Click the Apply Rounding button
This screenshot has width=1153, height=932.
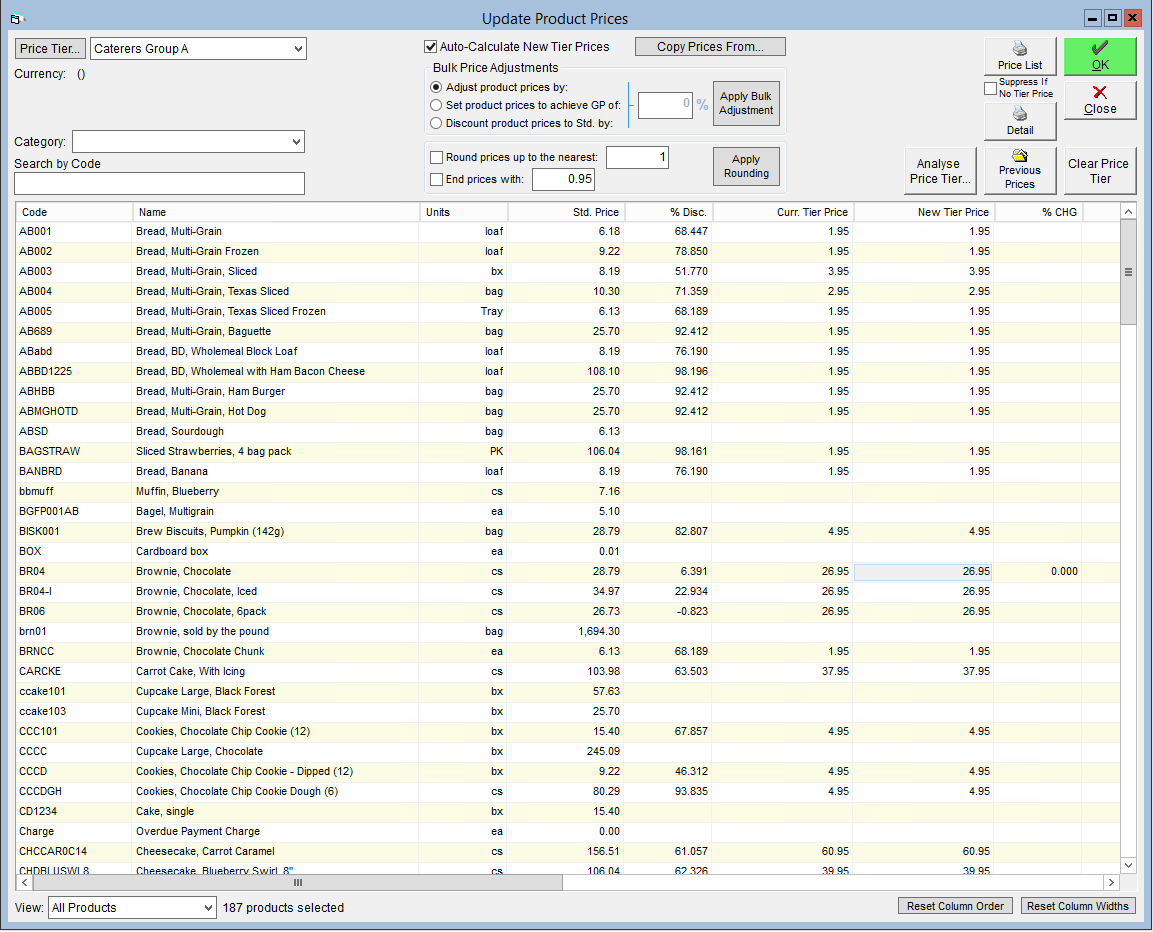coord(746,167)
